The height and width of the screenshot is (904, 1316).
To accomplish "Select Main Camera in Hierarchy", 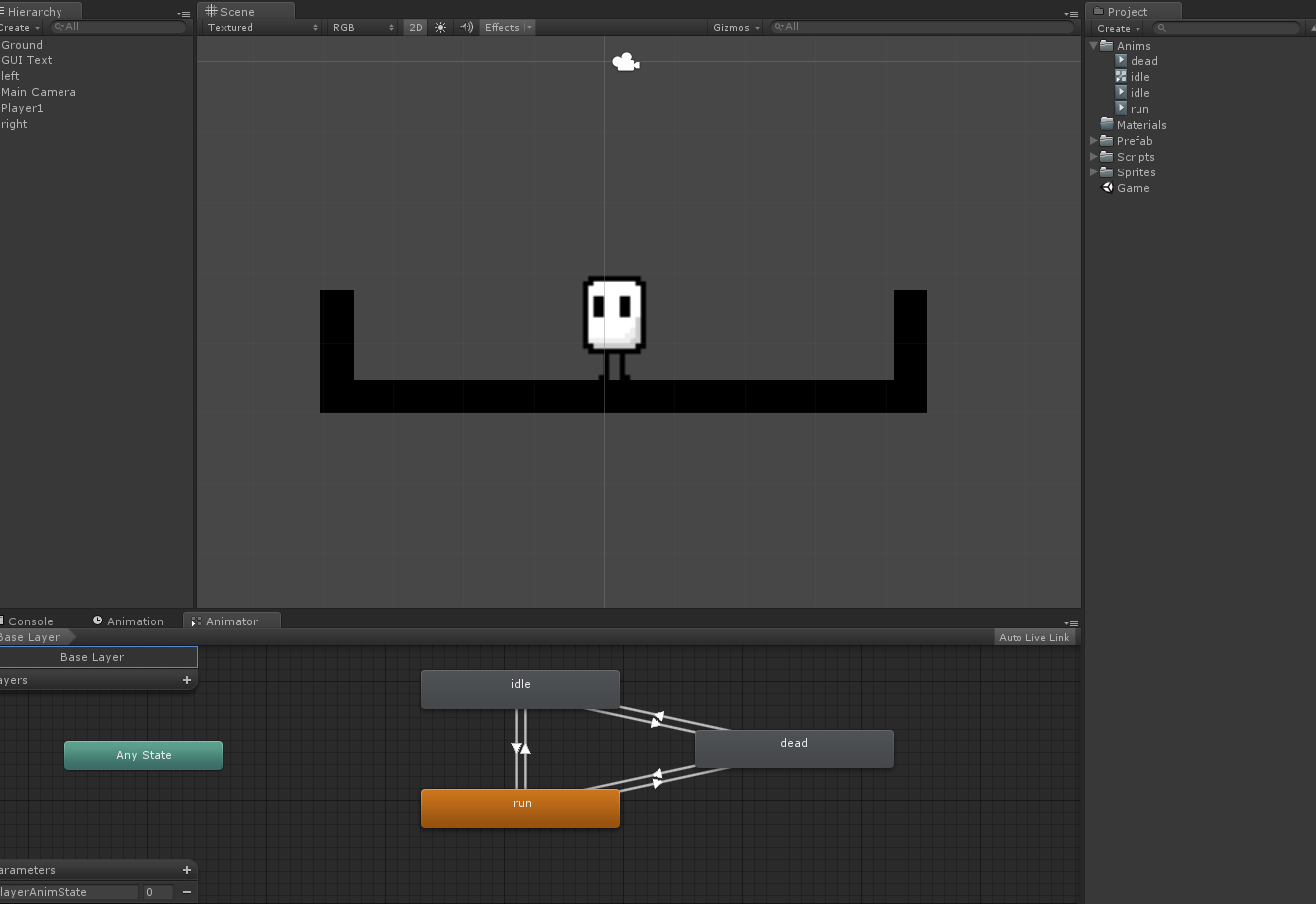I will click(x=39, y=92).
